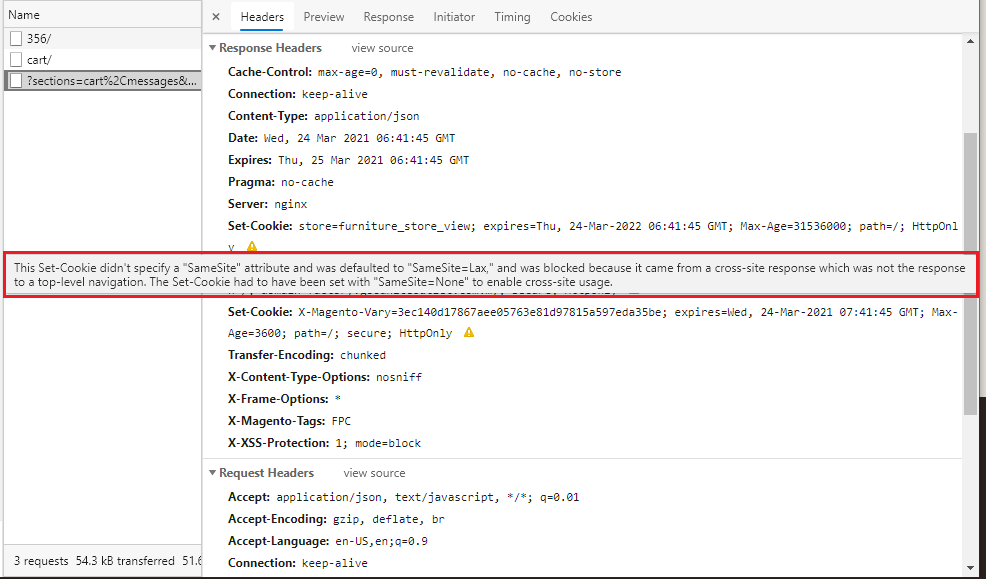The height and width of the screenshot is (579, 986).
Task: Open the Cookies tab
Action: click(x=571, y=17)
